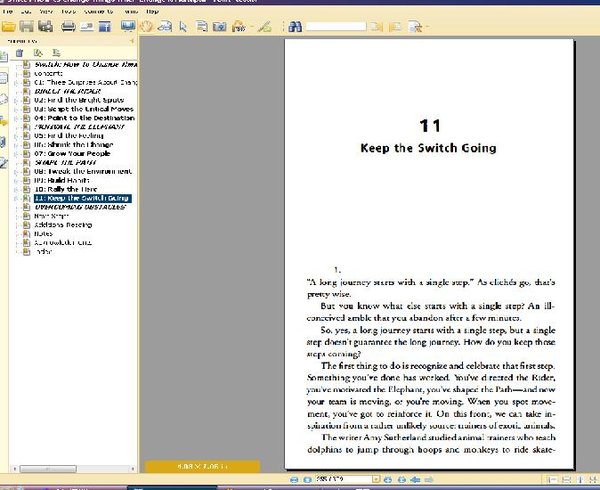Open the search options dropdown arrow
Image resolution: width=600 pixels, height=490 pixels.
pyautogui.click(x=427, y=27)
